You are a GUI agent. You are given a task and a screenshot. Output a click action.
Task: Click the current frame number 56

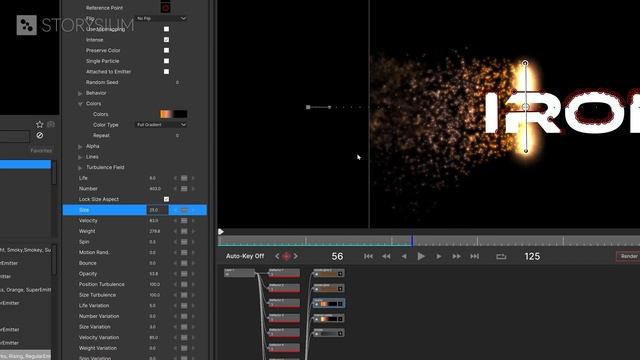click(x=337, y=256)
